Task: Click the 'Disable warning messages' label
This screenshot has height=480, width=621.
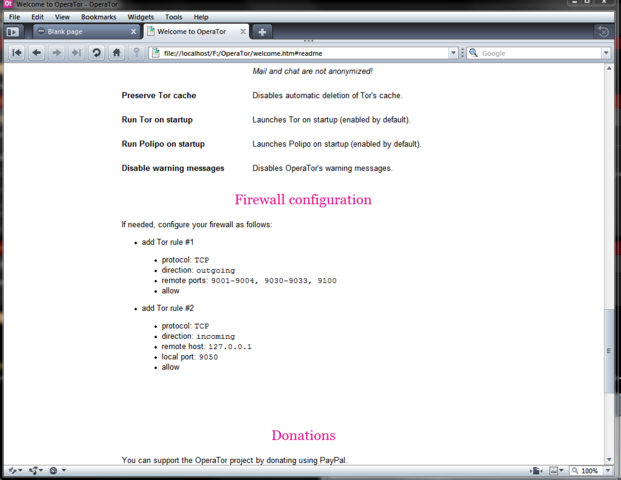Action: pyautogui.click(x=173, y=168)
